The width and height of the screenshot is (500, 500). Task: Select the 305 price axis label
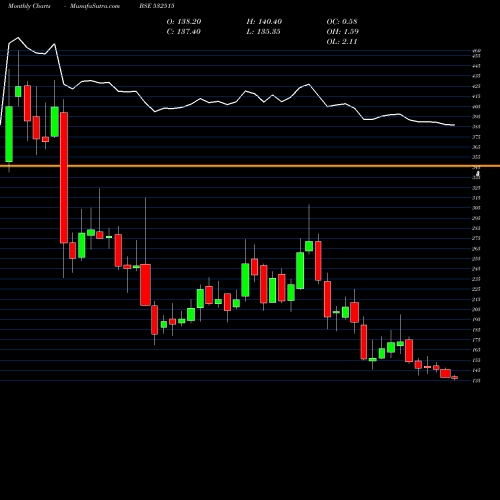[476, 208]
